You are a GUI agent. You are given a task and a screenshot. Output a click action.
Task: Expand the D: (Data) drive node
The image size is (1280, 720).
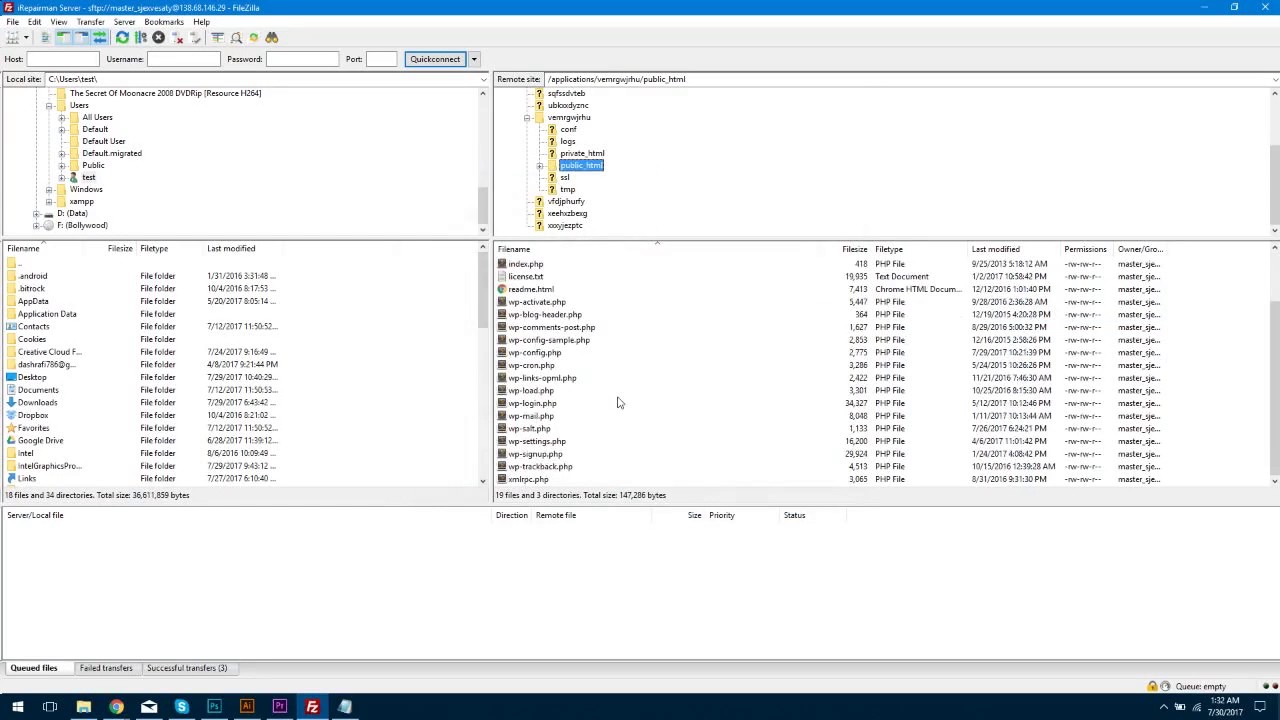pos(36,213)
